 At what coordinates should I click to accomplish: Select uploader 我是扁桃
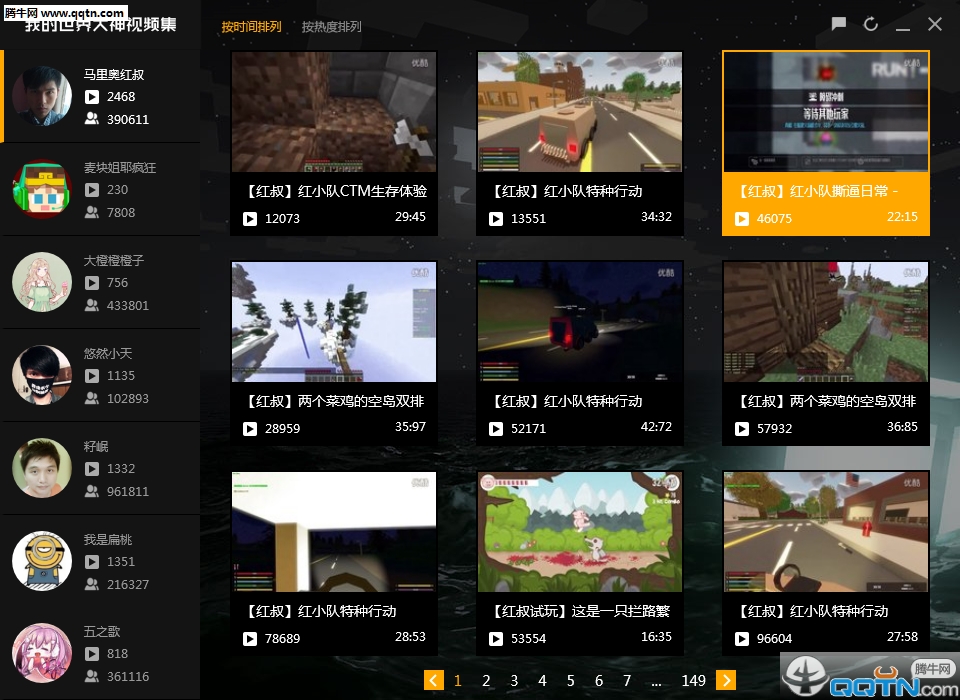pos(100,562)
